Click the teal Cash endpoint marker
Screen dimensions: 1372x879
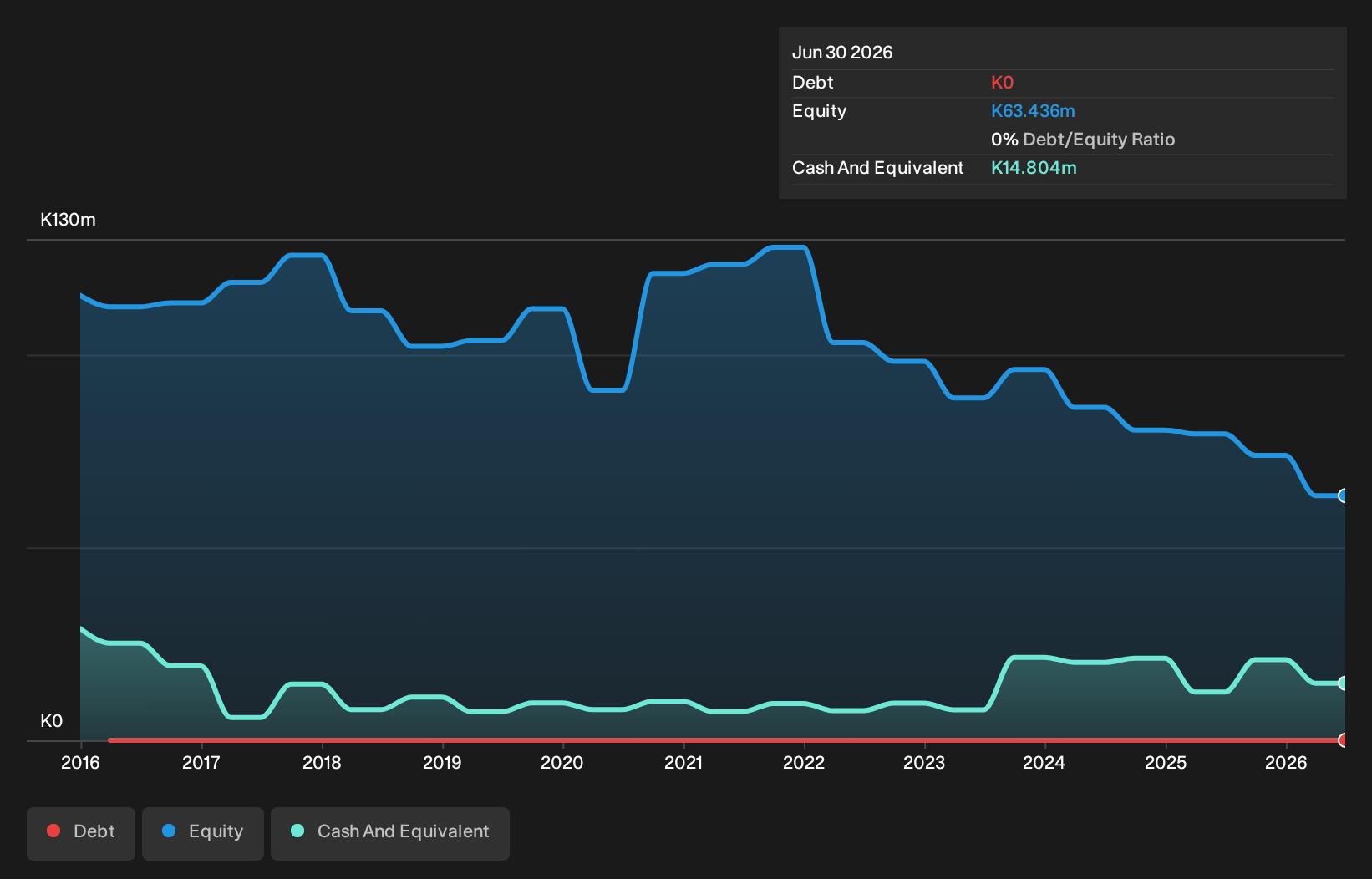[1344, 683]
